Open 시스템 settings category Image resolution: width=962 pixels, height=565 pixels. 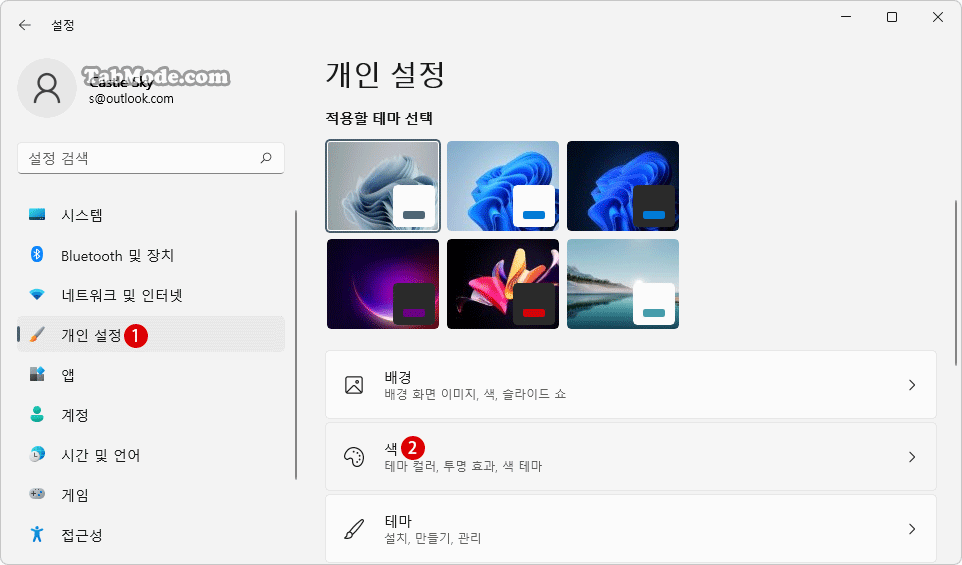(151, 215)
